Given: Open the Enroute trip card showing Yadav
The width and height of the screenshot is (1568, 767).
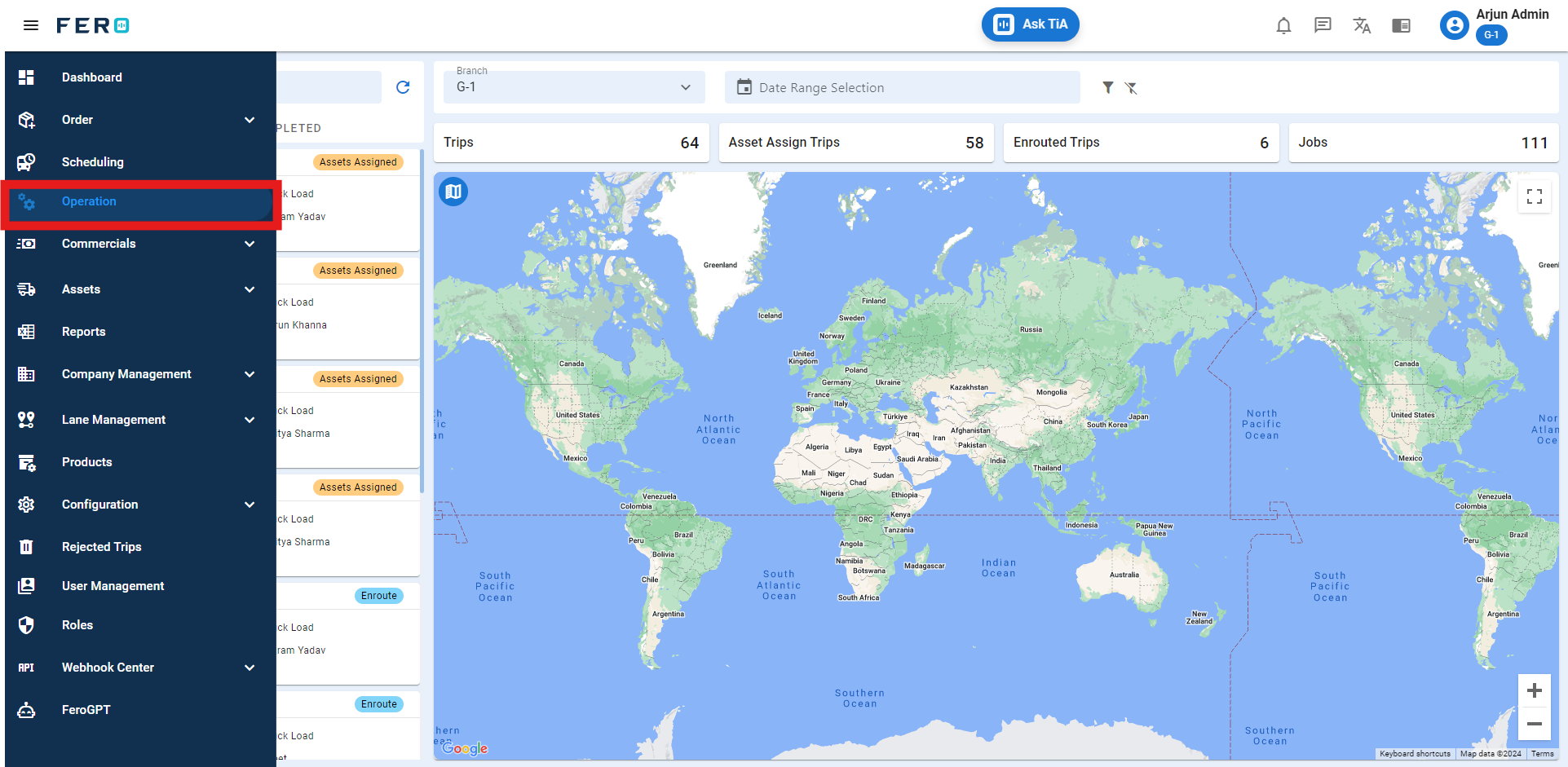Looking at the screenshot, I should pyautogui.click(x=348, y=633).
